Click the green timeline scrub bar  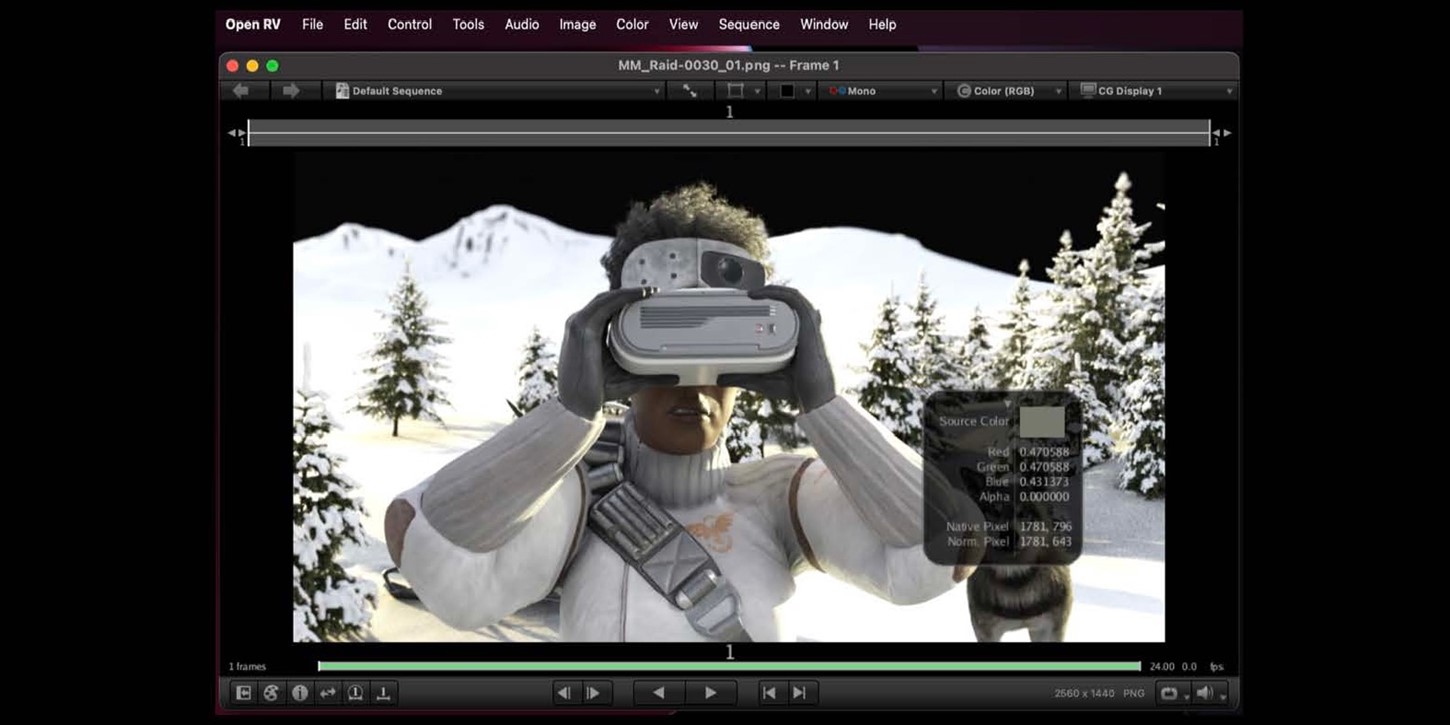pyautogui.click(x=729, y=665)
